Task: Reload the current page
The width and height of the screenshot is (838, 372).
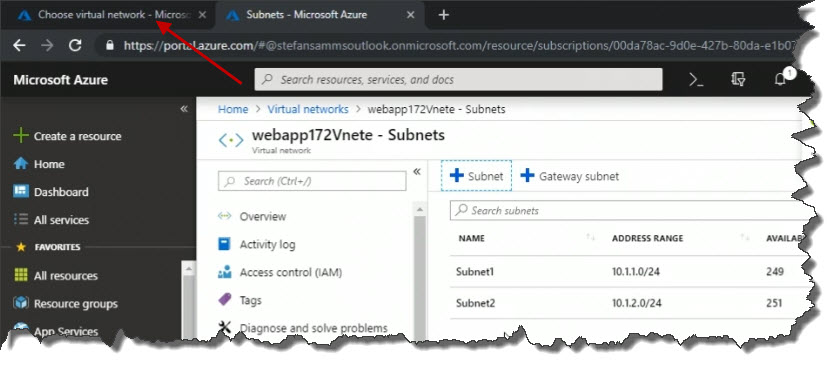Action: pyautogui.click(x=75, y=45)
